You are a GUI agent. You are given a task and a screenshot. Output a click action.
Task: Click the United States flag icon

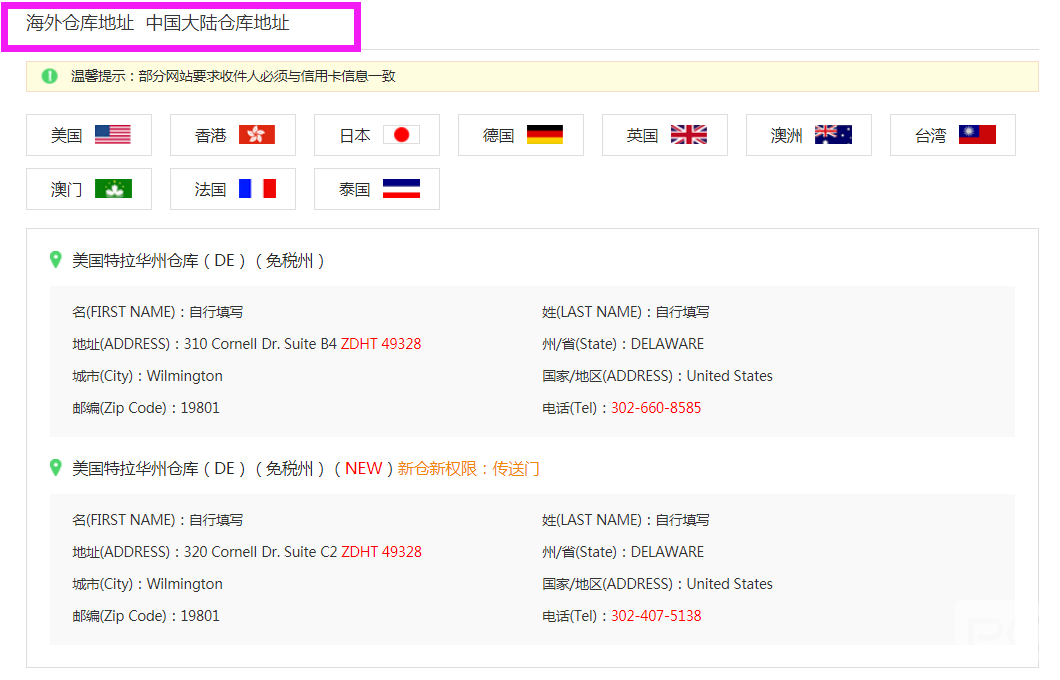[x=113, y=135]
